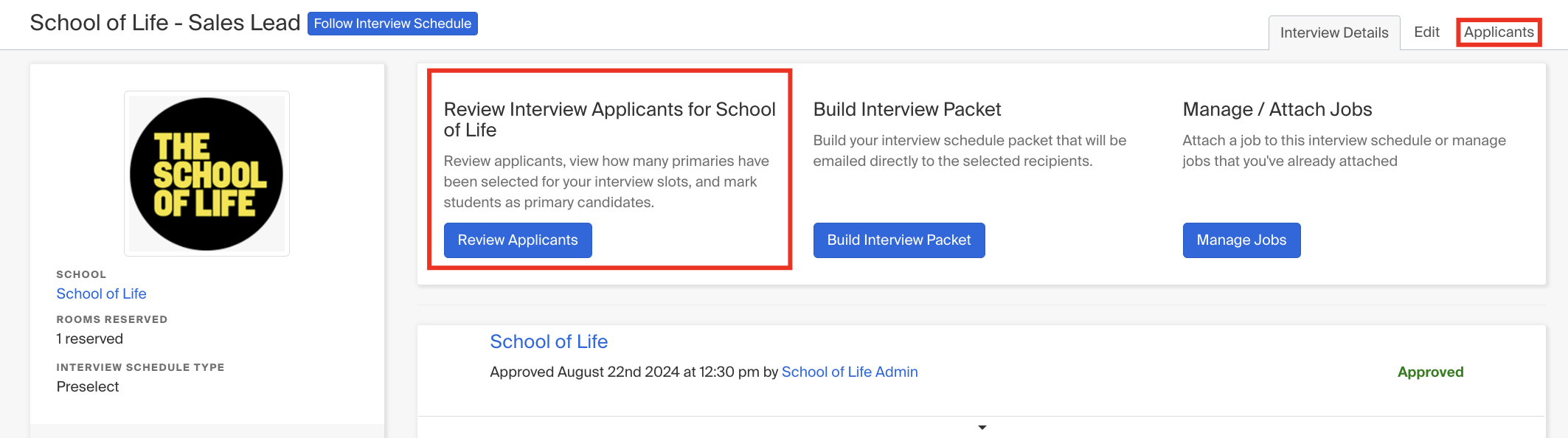Click Follow Interview Schedule button

tap(392, 24)
